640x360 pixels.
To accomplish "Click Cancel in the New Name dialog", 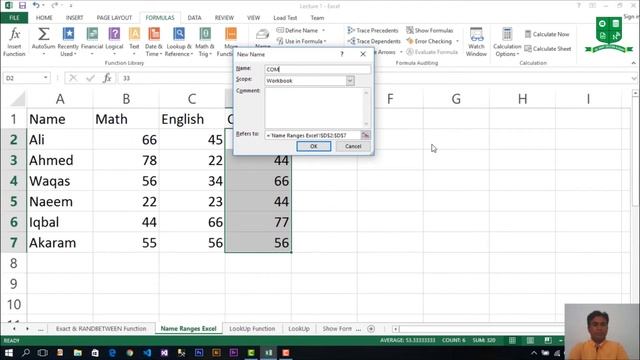I will [x=353, y=146].
